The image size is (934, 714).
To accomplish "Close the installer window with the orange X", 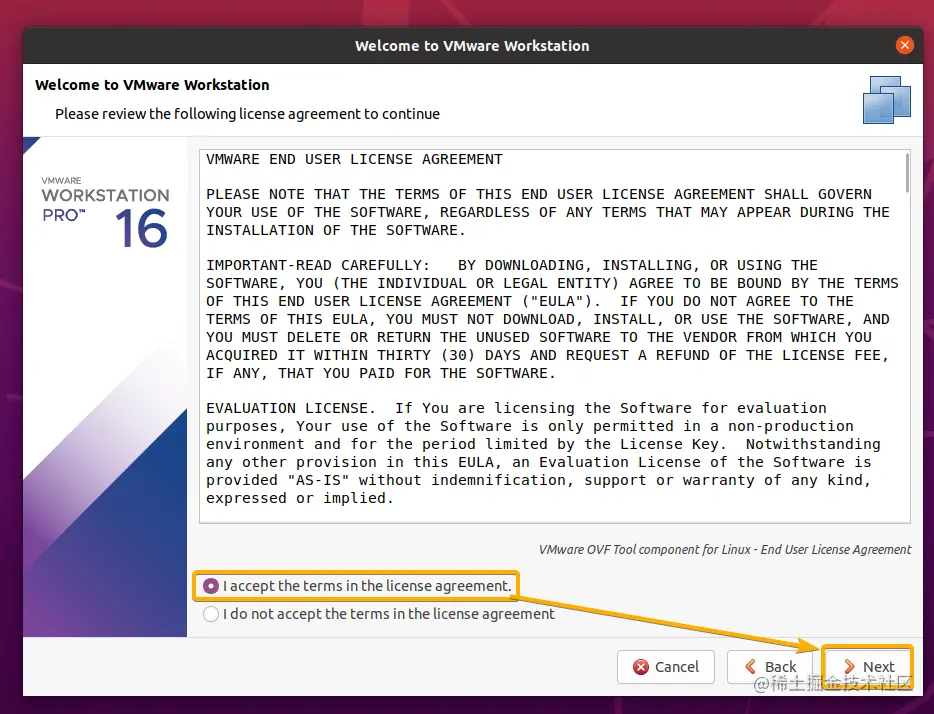I will click(x=905, y=45).
